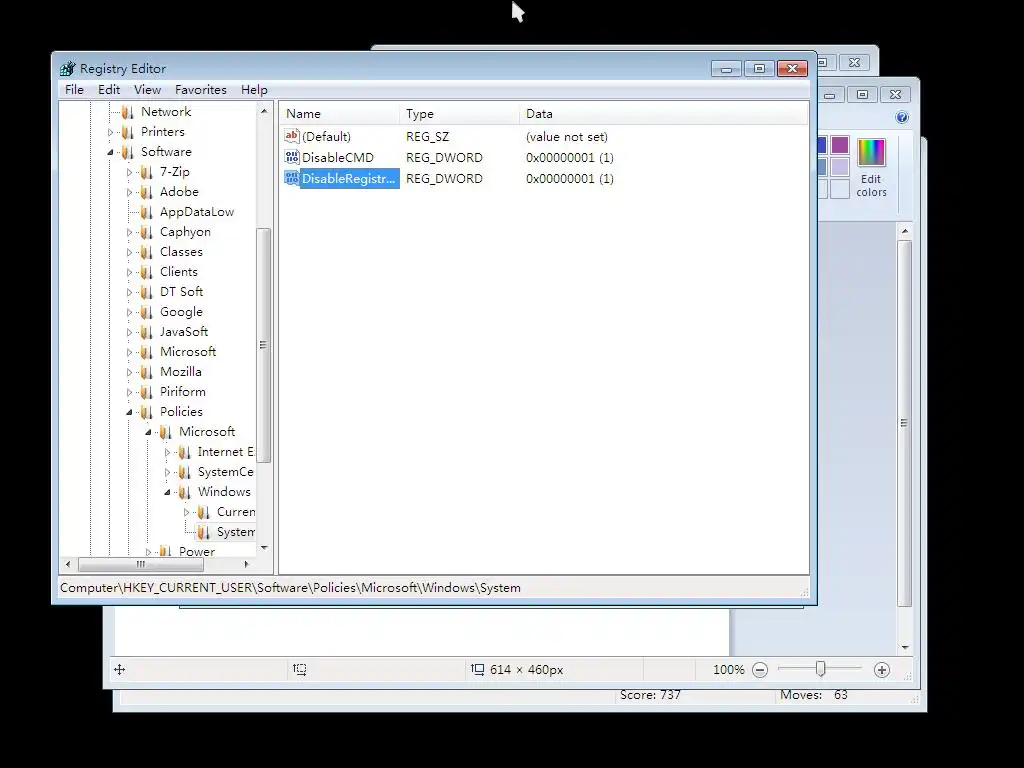The height and width of the screenshot is (768, 1024).
Task: Select the Clients folder icon
Action: [x=147, y=272]
